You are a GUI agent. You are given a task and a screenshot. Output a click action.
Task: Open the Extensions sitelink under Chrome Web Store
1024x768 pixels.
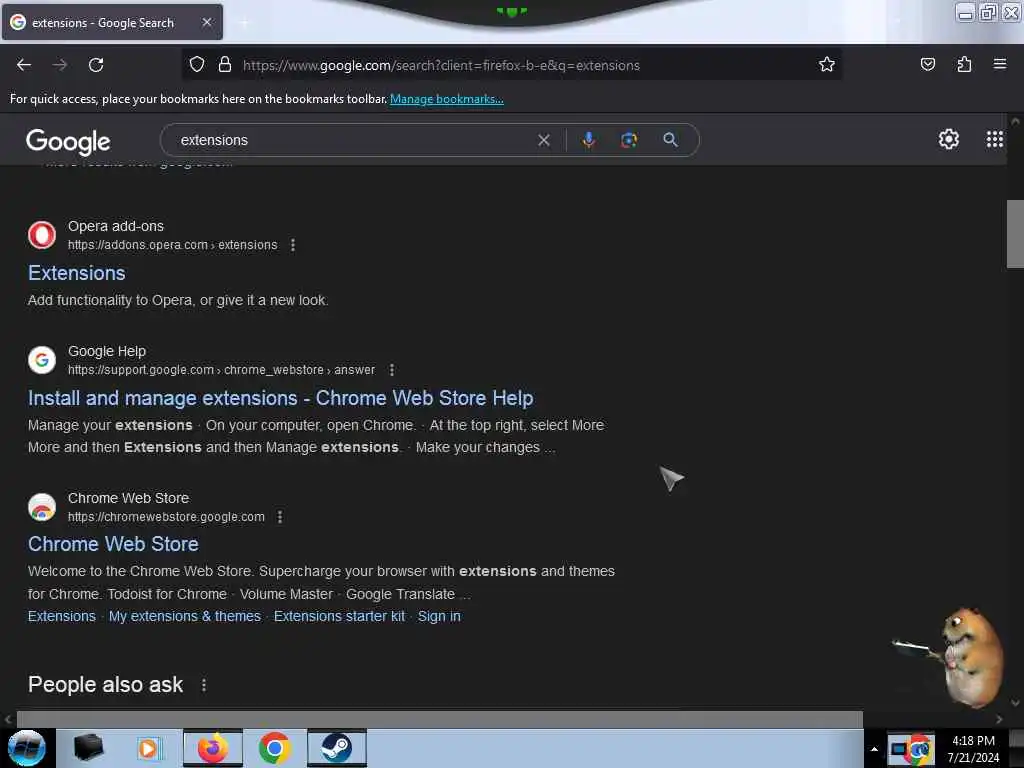tap(61, 616)
